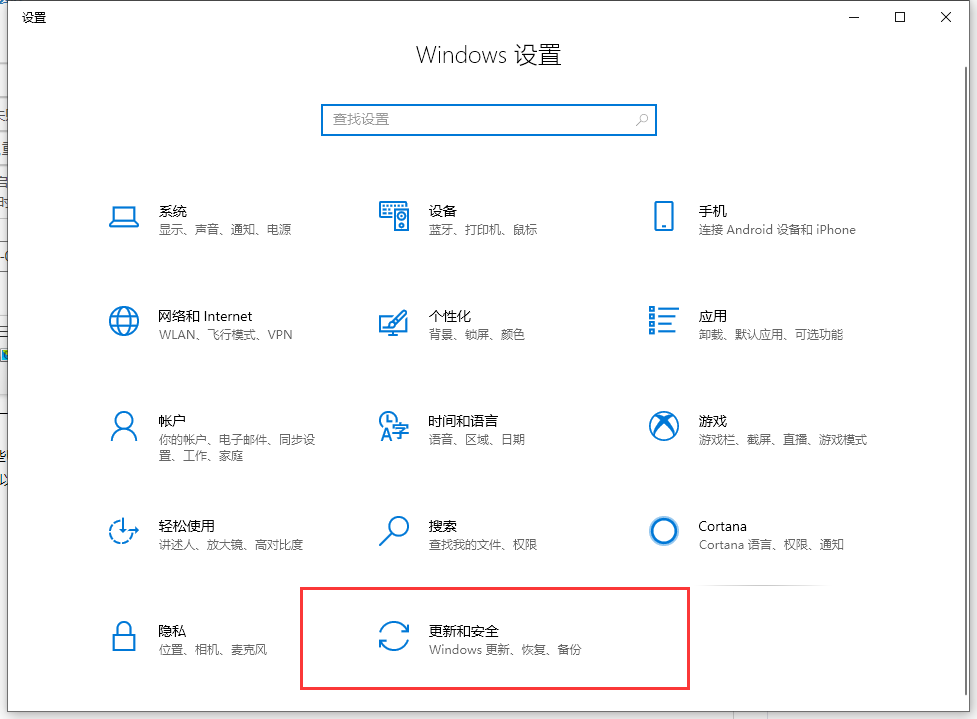Open Cortana settings title
977x719 pixels.
722,526
